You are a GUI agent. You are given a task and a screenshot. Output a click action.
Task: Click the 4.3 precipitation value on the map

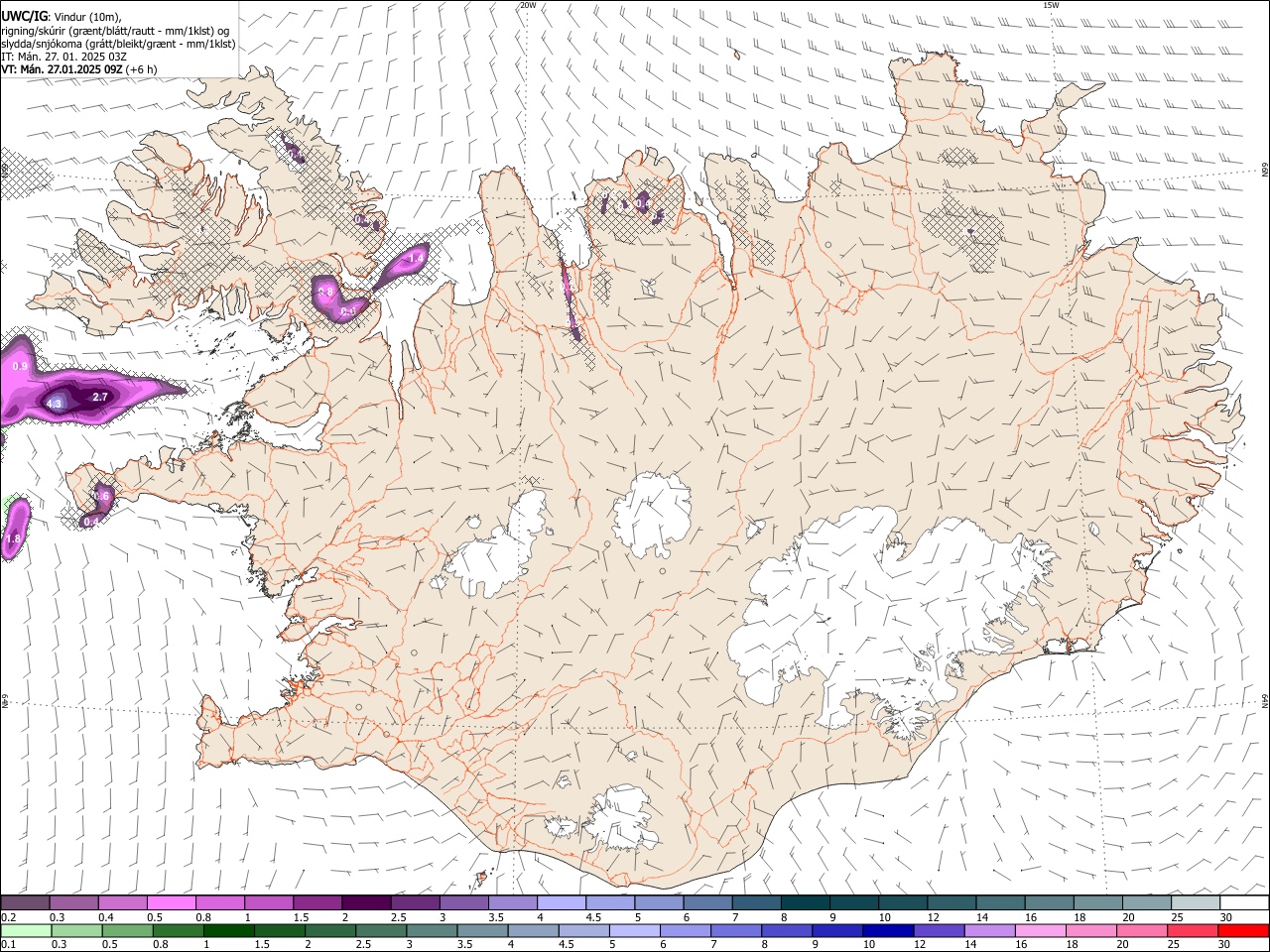54,405
